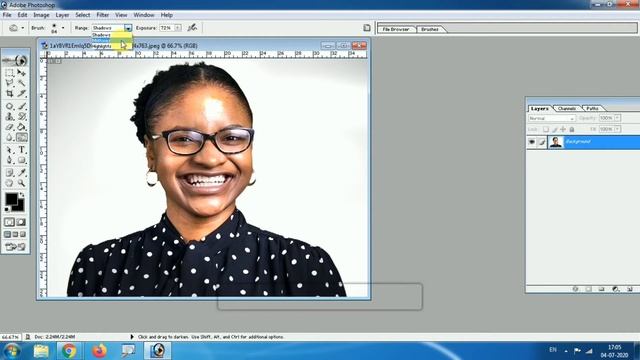Click the Exposure value field

pos(166,28)
